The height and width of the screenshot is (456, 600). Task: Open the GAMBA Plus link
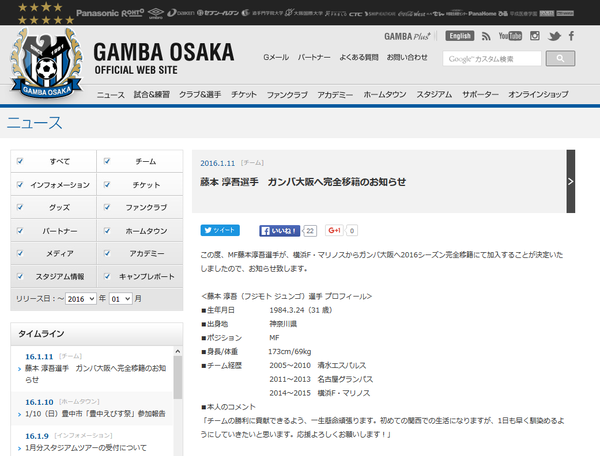point(407,36)
